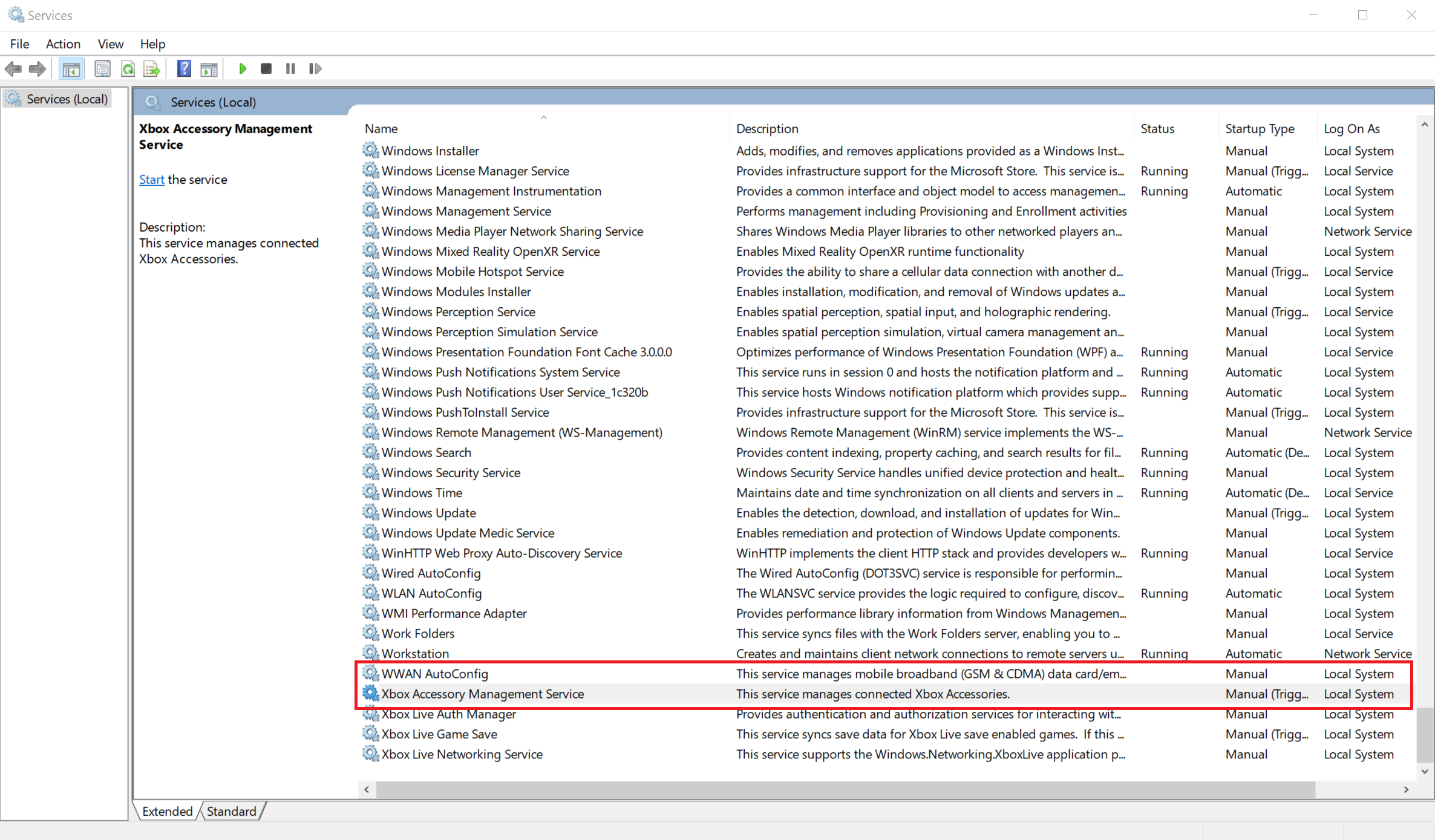
Task: Click the gear icon beside Windows Time
Action: pyautogui.click(x=370, y=492)
